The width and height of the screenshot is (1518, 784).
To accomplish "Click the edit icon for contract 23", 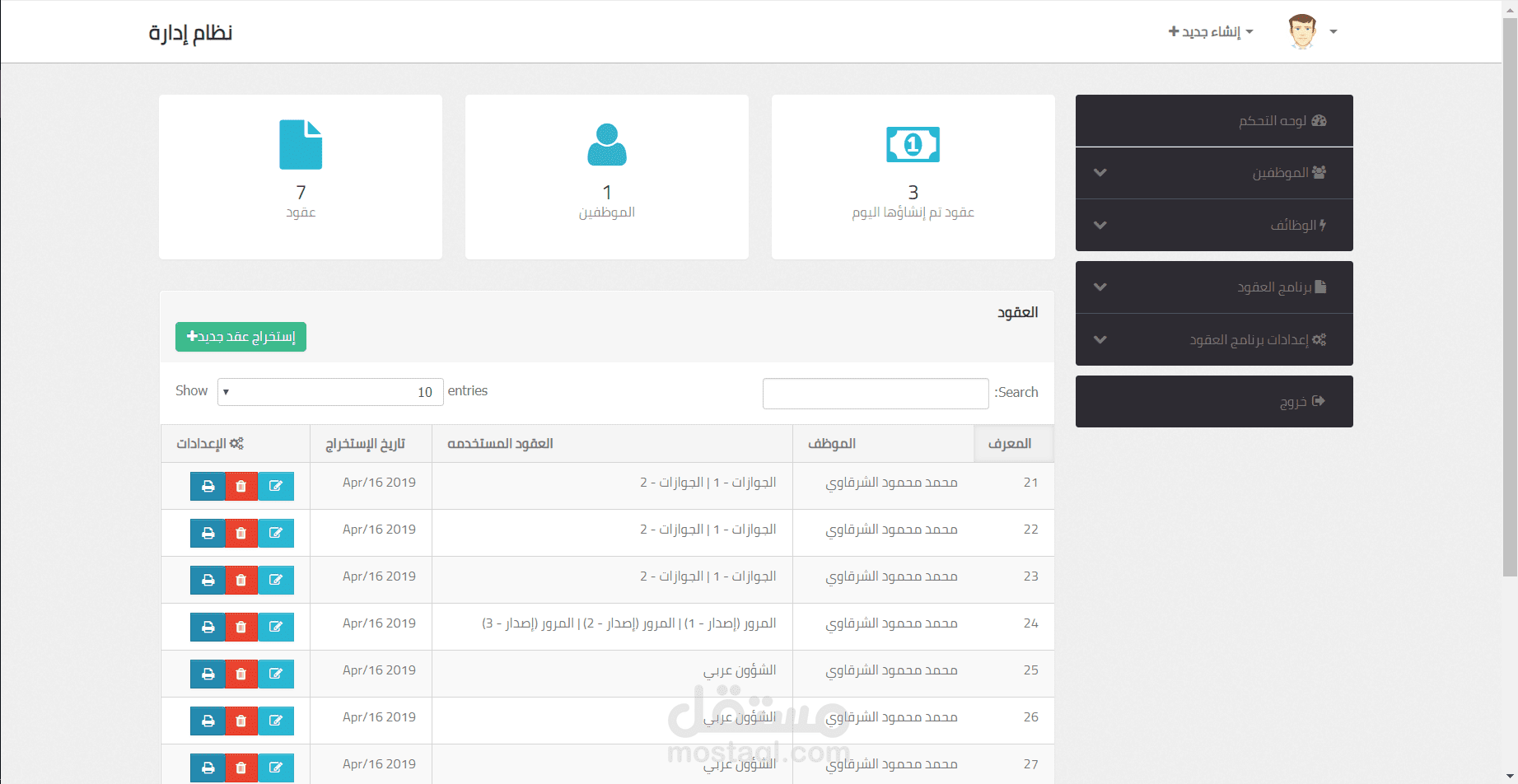I will tap(276, 580).
